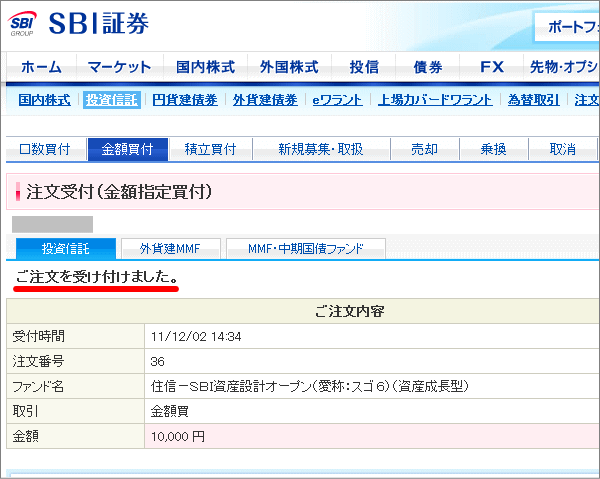Open the マーケット main menu
This screenshot has height=479, width=600.
[119, 67]
